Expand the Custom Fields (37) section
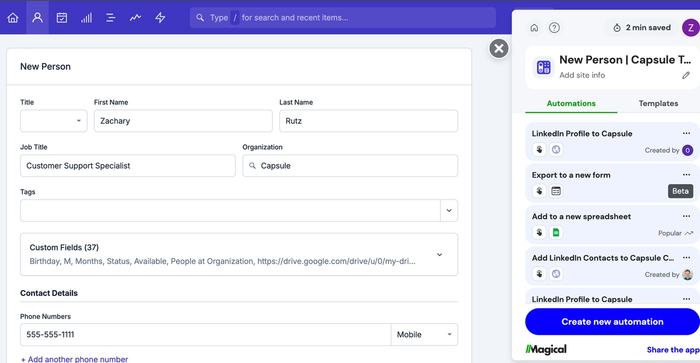700x363 pixels. pyautogui.click(x=239, y=254)
